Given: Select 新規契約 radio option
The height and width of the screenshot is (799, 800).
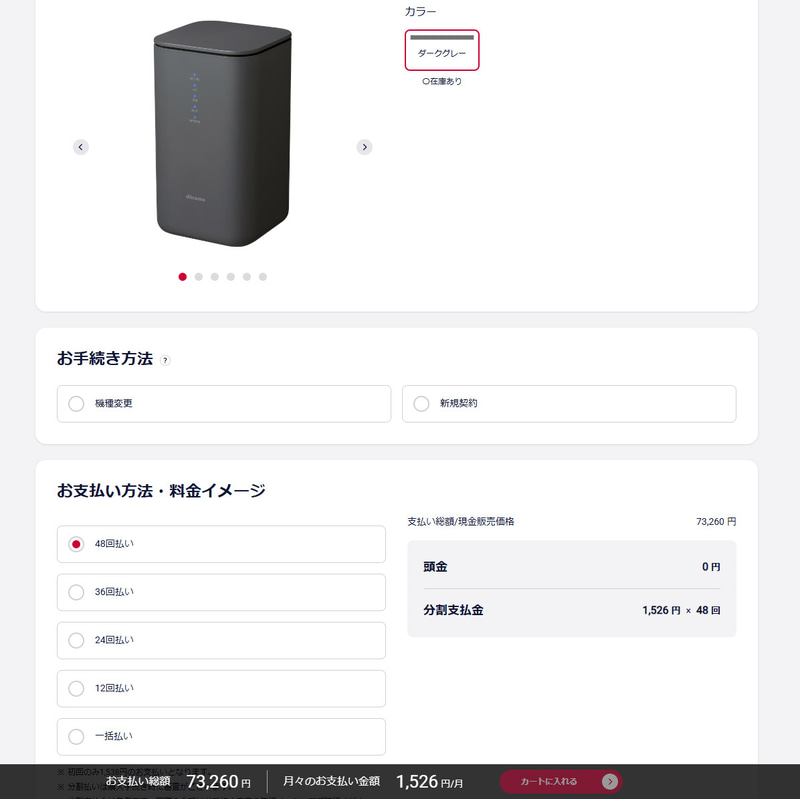Looking at the screenshot, I should click(569, 404).
